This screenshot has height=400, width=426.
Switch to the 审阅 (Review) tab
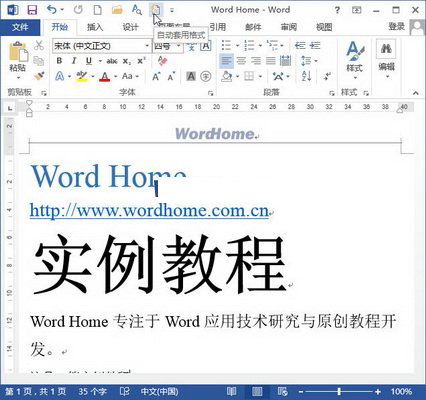point(289,27)
